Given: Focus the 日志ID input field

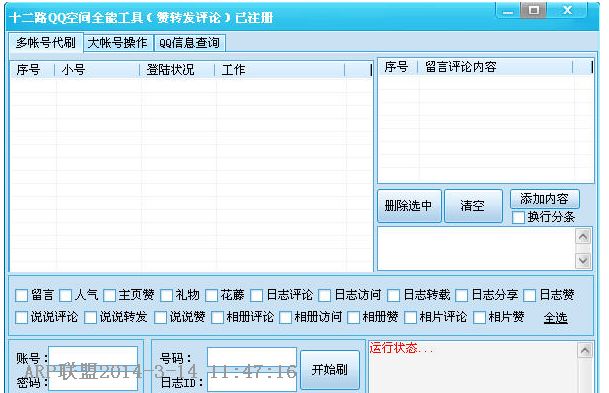Looking at the screenshot, I should [252, 382].
